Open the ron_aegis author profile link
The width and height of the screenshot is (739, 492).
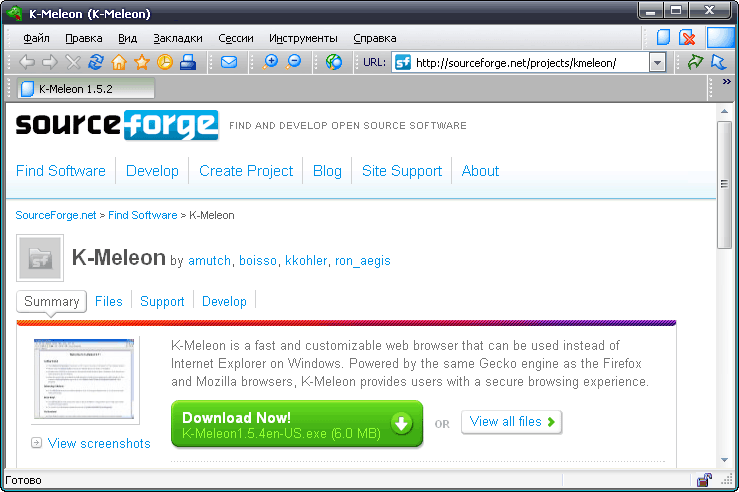click(363, 260)
